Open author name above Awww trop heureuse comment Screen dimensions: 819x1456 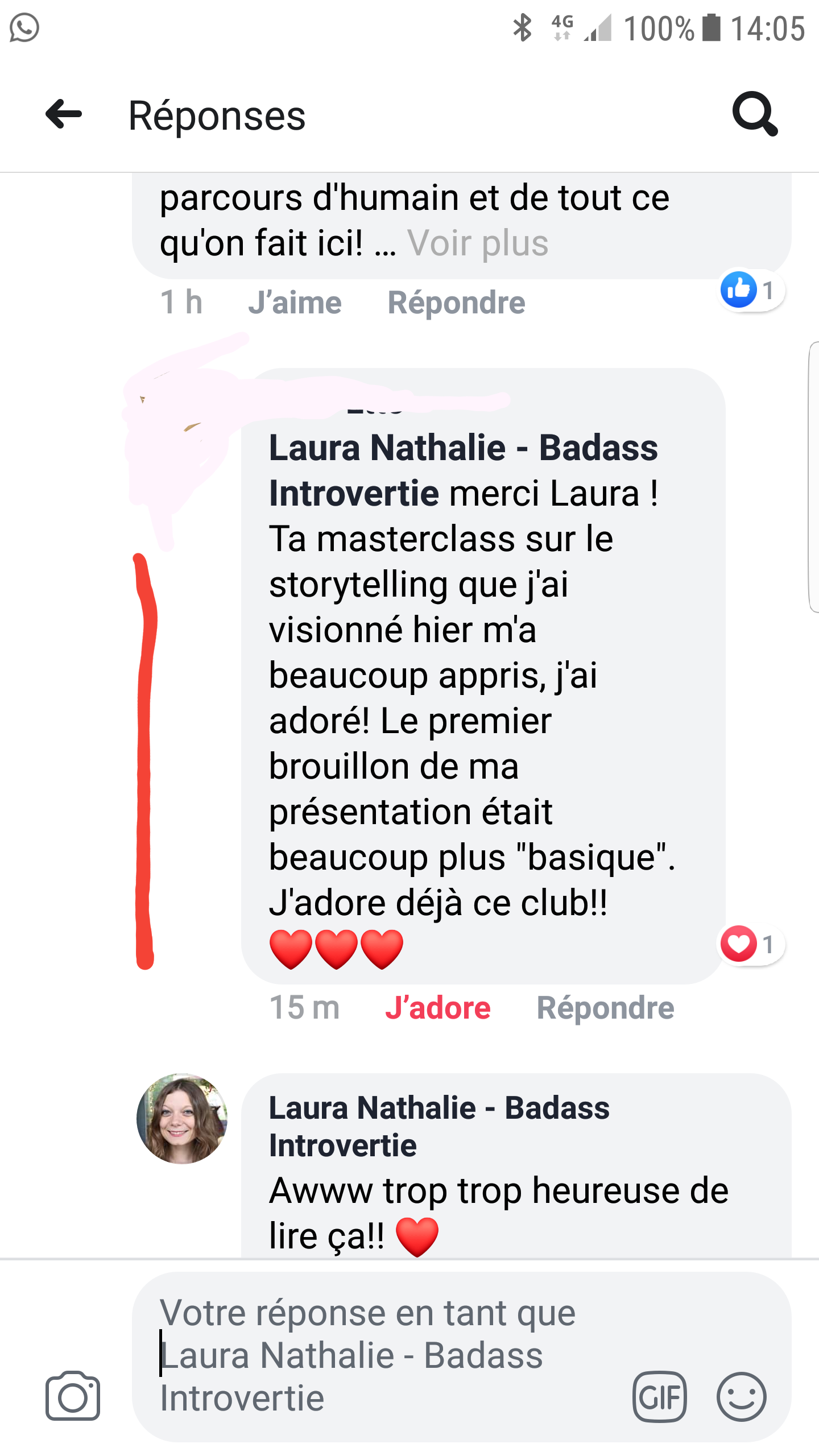point(439,1127)
